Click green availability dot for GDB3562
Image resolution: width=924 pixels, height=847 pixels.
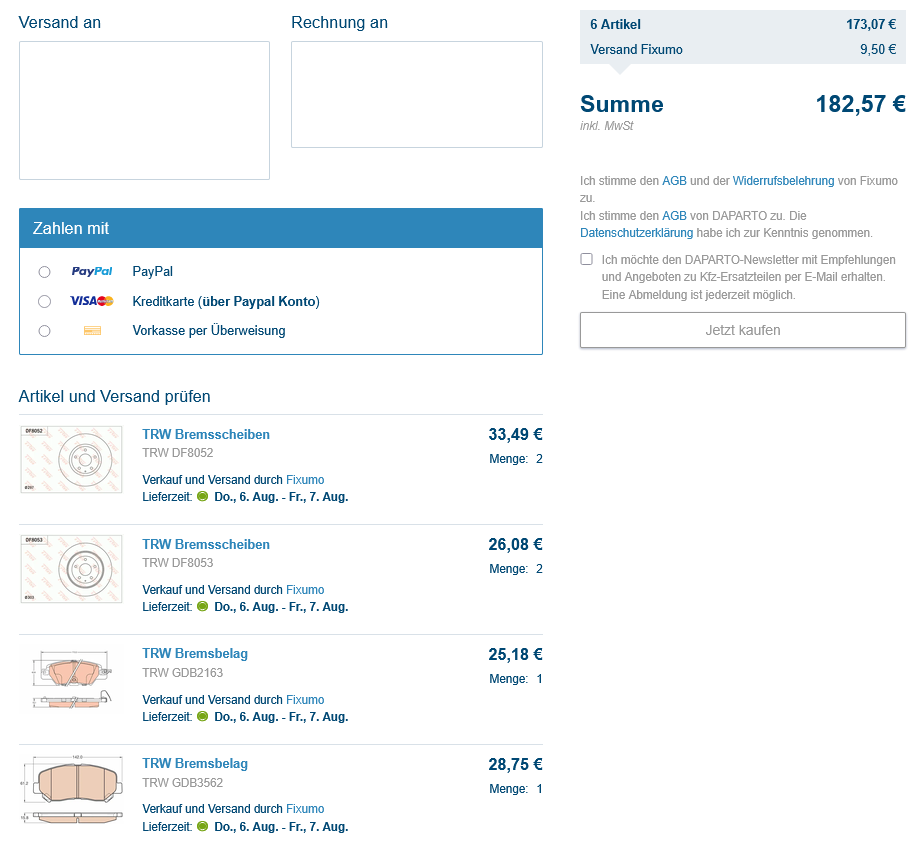point(203,826)
